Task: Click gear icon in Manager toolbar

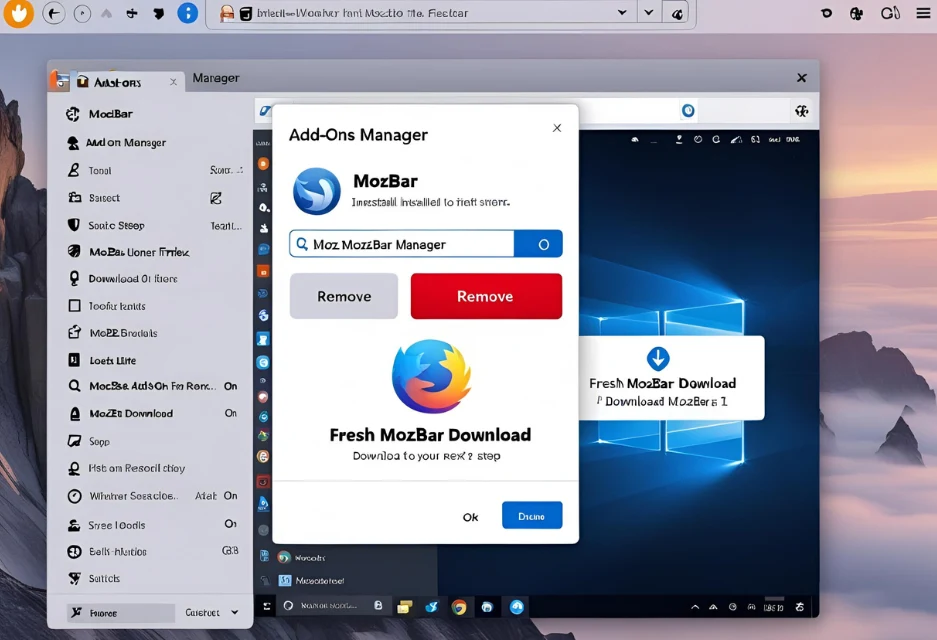Action: click(801, 111)
